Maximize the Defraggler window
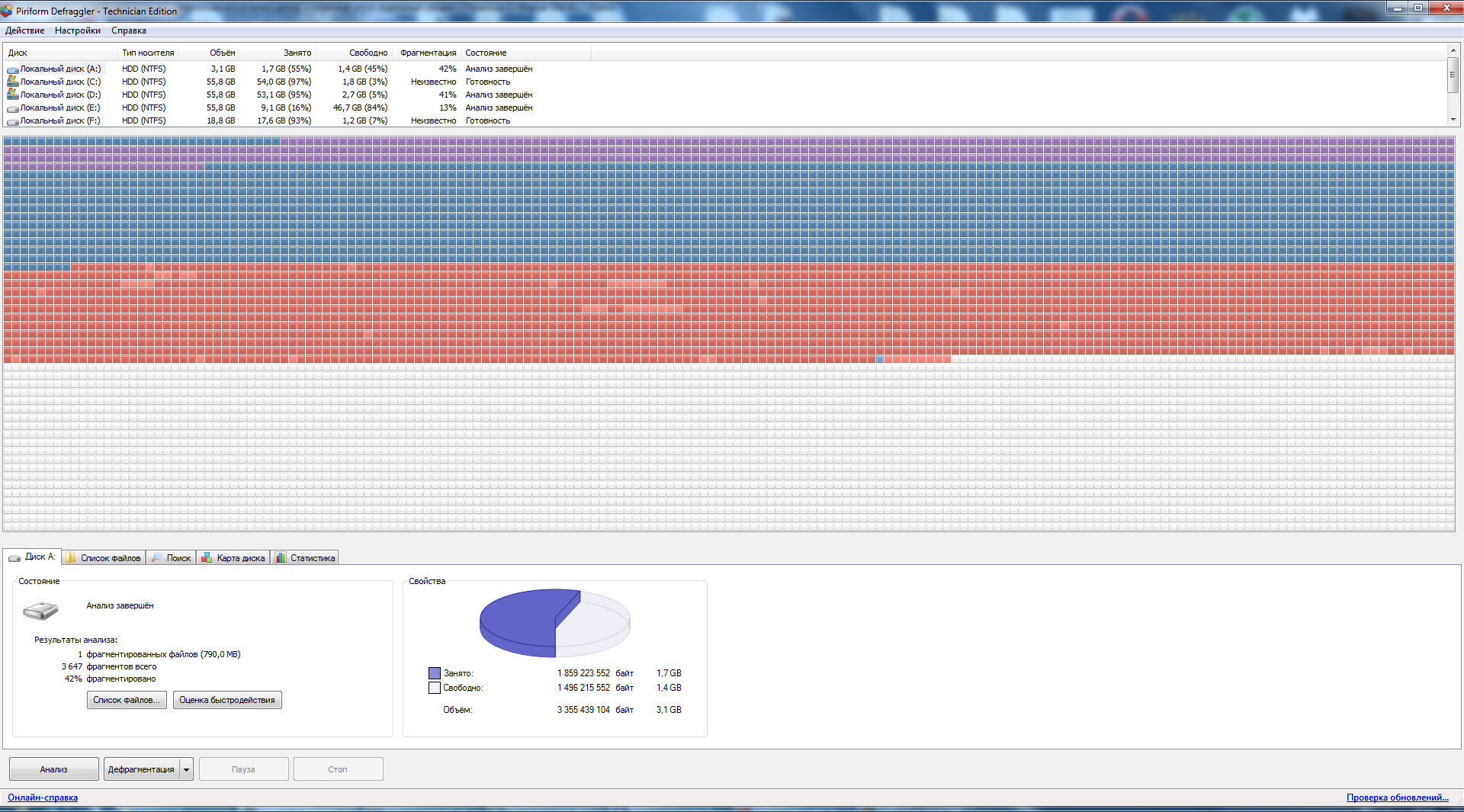This screenshot has height=812, width=1464. pyautogui.click(x=1418, y=8)
